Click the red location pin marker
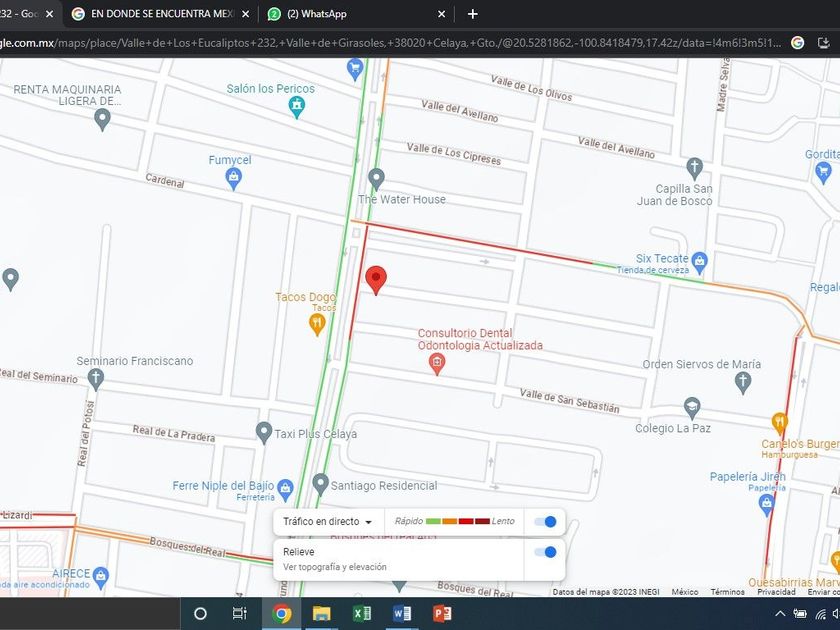 pos(376,279)
